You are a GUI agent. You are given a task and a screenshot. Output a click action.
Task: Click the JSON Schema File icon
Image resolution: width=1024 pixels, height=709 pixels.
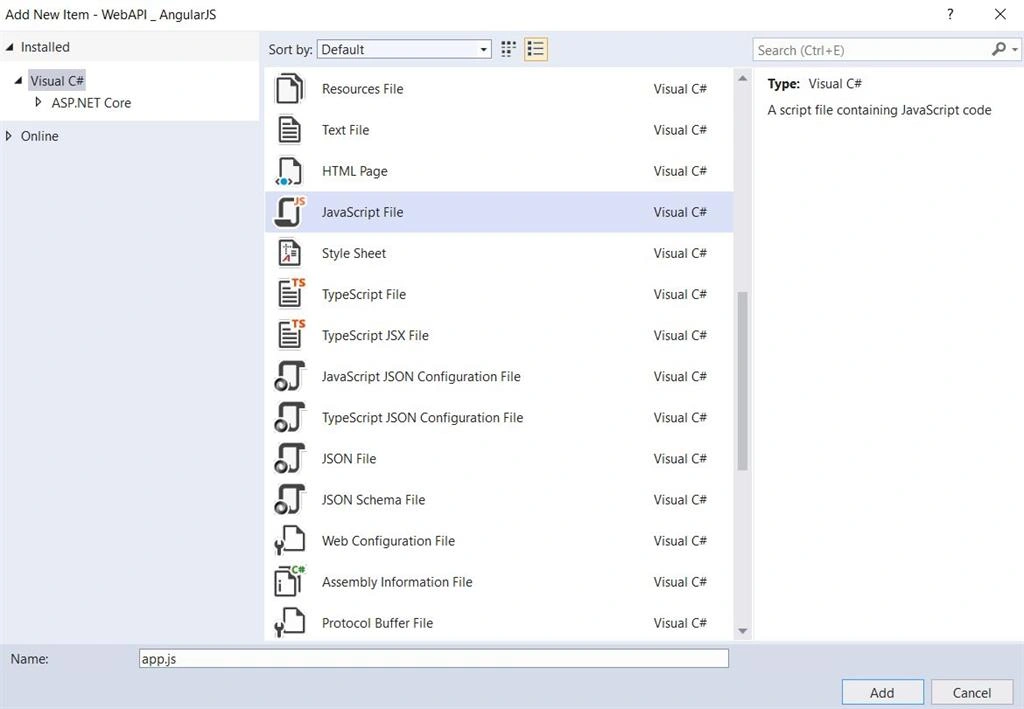point(289,499)
